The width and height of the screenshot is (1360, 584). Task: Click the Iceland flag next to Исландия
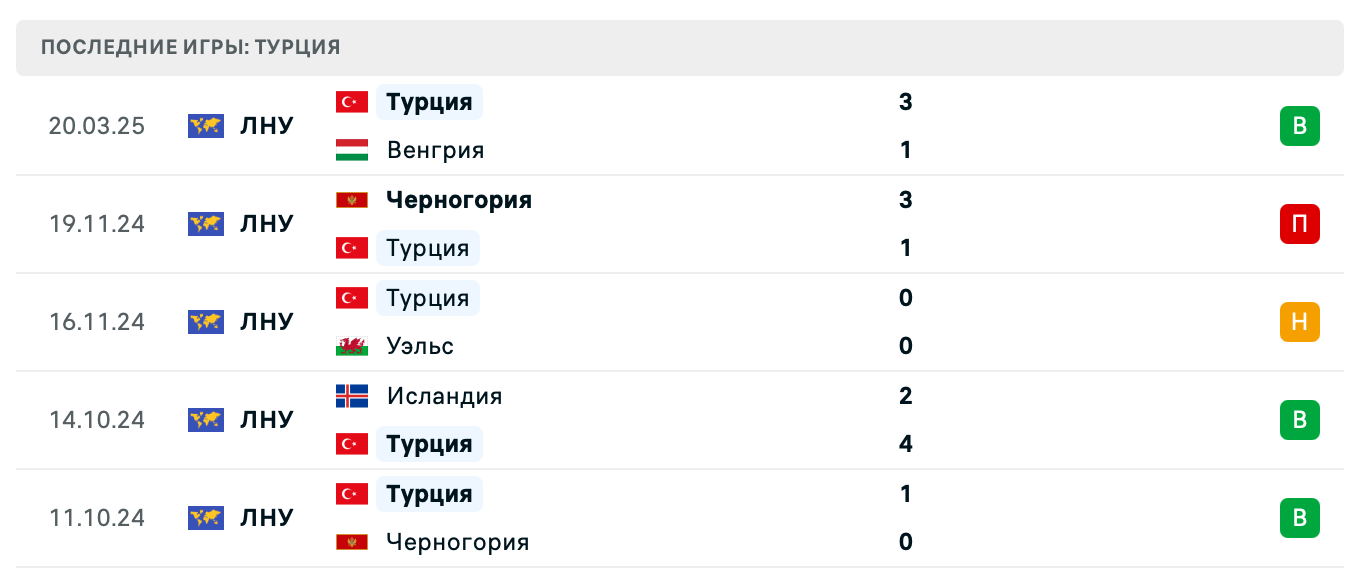[x=352, y=396]
